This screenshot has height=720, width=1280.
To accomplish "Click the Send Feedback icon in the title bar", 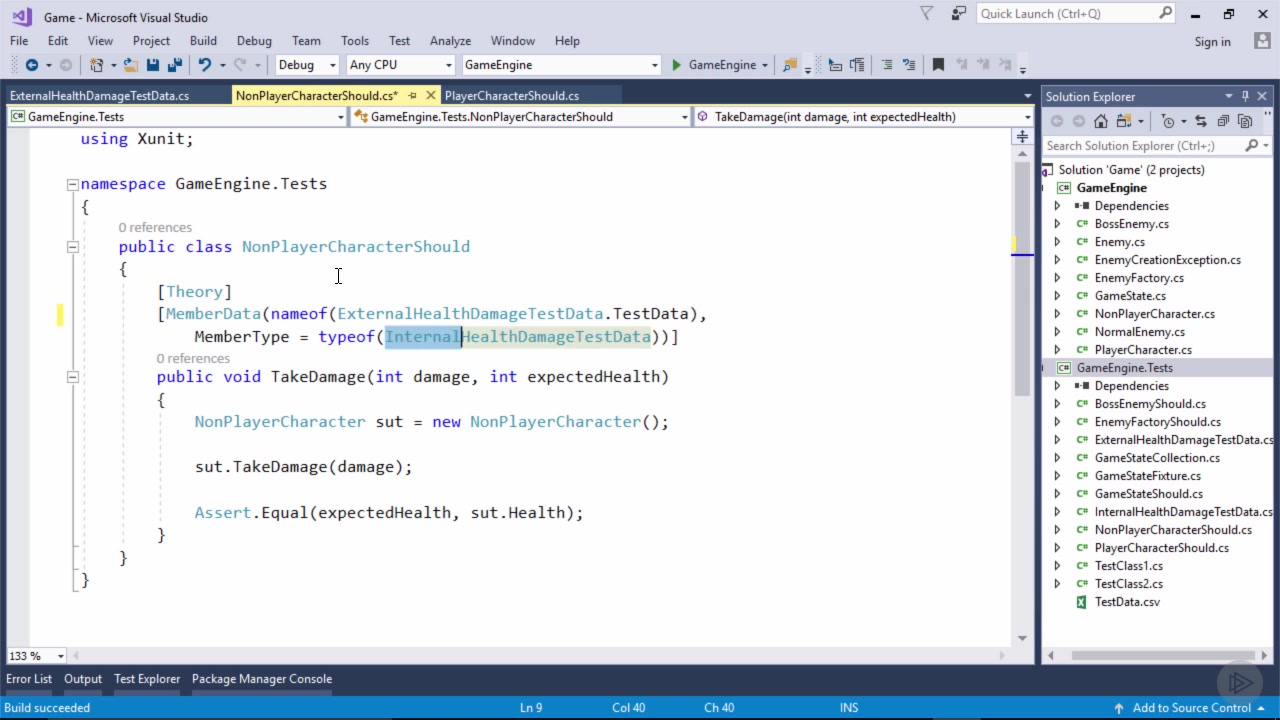I will click(x=959, y=14).
